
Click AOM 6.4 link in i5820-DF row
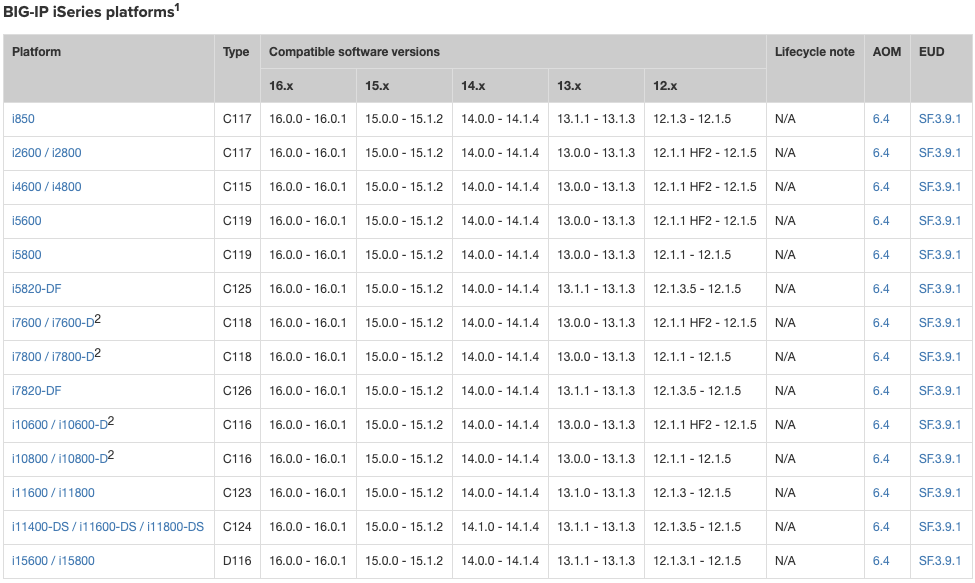coord(881,289)
